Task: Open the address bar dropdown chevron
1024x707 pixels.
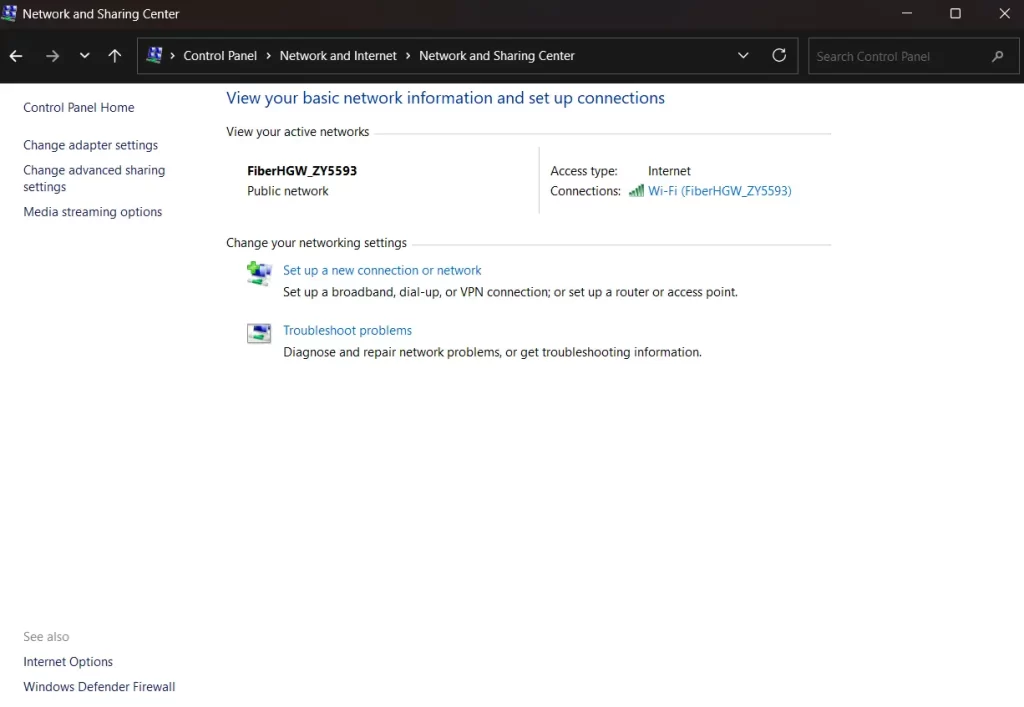Action: click(x=743, y=56)
